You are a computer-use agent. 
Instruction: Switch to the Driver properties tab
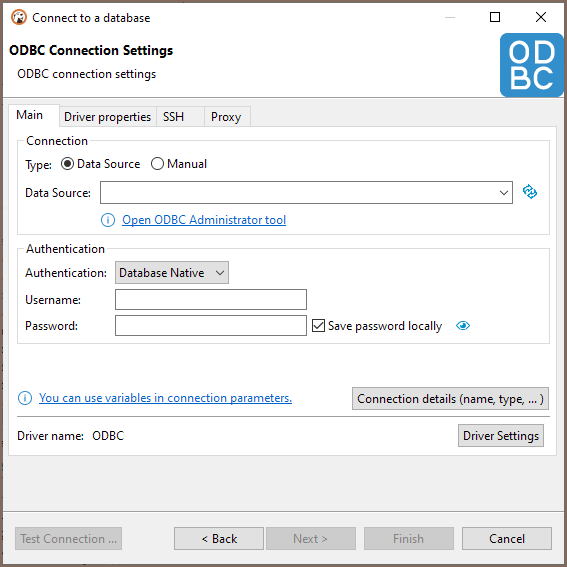click(x=107, y=117)
